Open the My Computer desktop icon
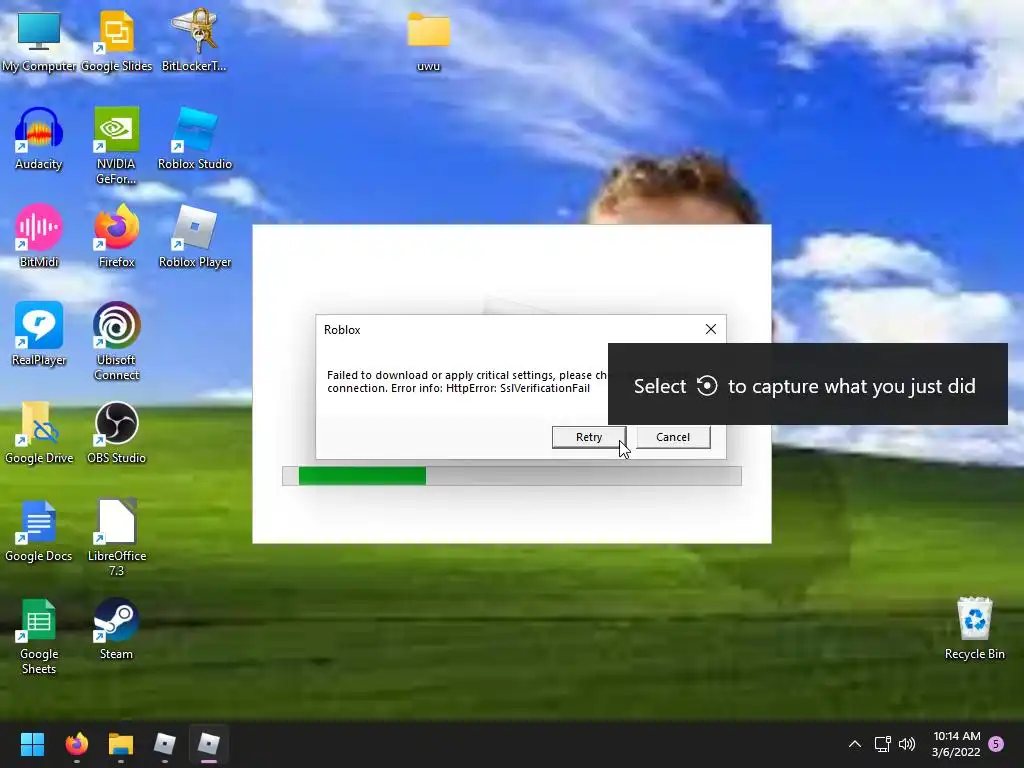 click(x=39, y=40)
